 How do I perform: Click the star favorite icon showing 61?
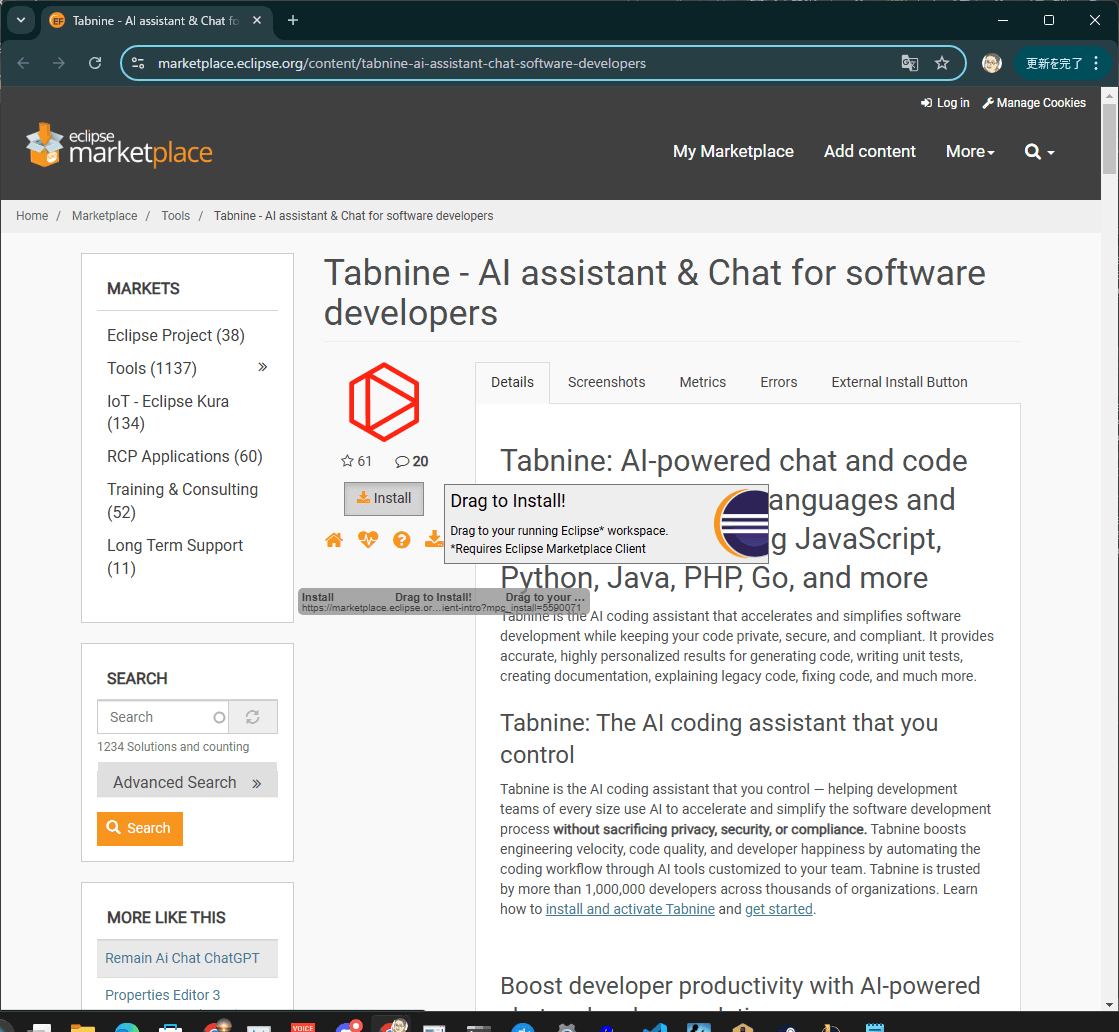point(348,461)
